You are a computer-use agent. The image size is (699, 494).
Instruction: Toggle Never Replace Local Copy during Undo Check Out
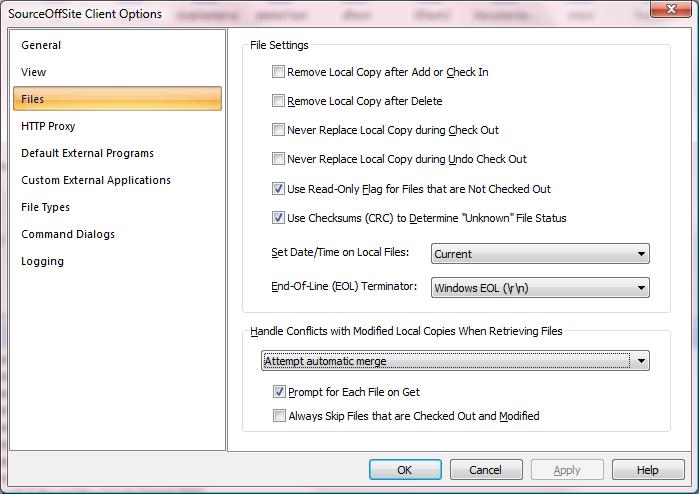pos(279,159)
